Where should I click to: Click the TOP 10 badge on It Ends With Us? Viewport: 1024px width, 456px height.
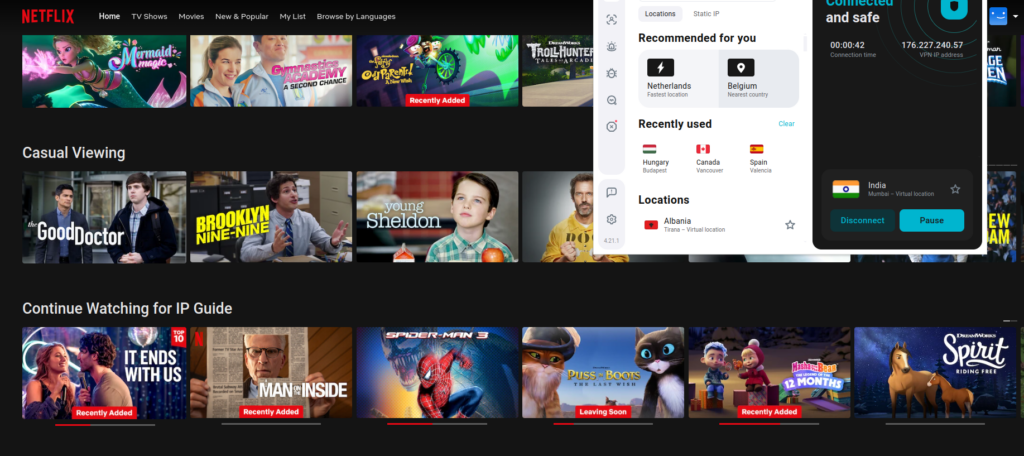pos(178,336)
